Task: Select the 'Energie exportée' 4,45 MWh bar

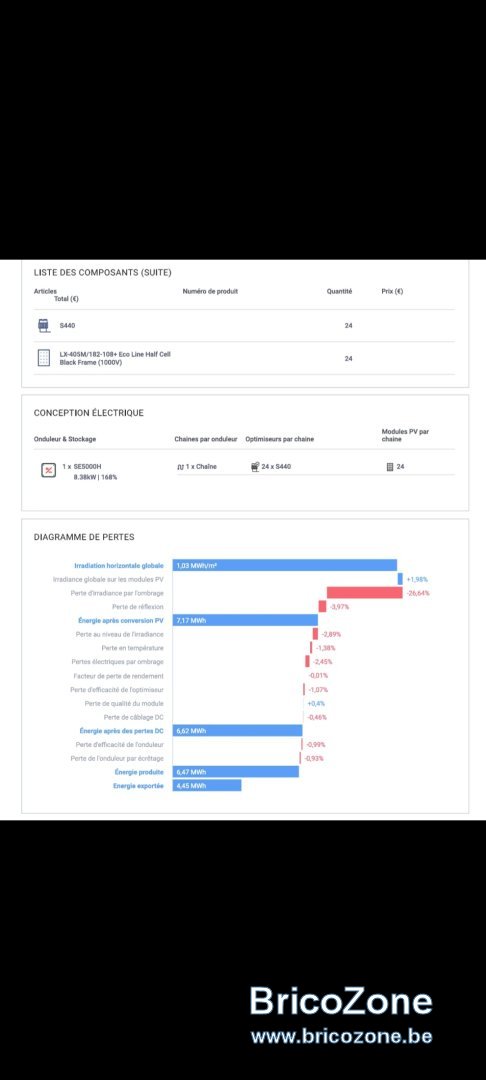Action: pyautogui.click(x=207, y=785)
